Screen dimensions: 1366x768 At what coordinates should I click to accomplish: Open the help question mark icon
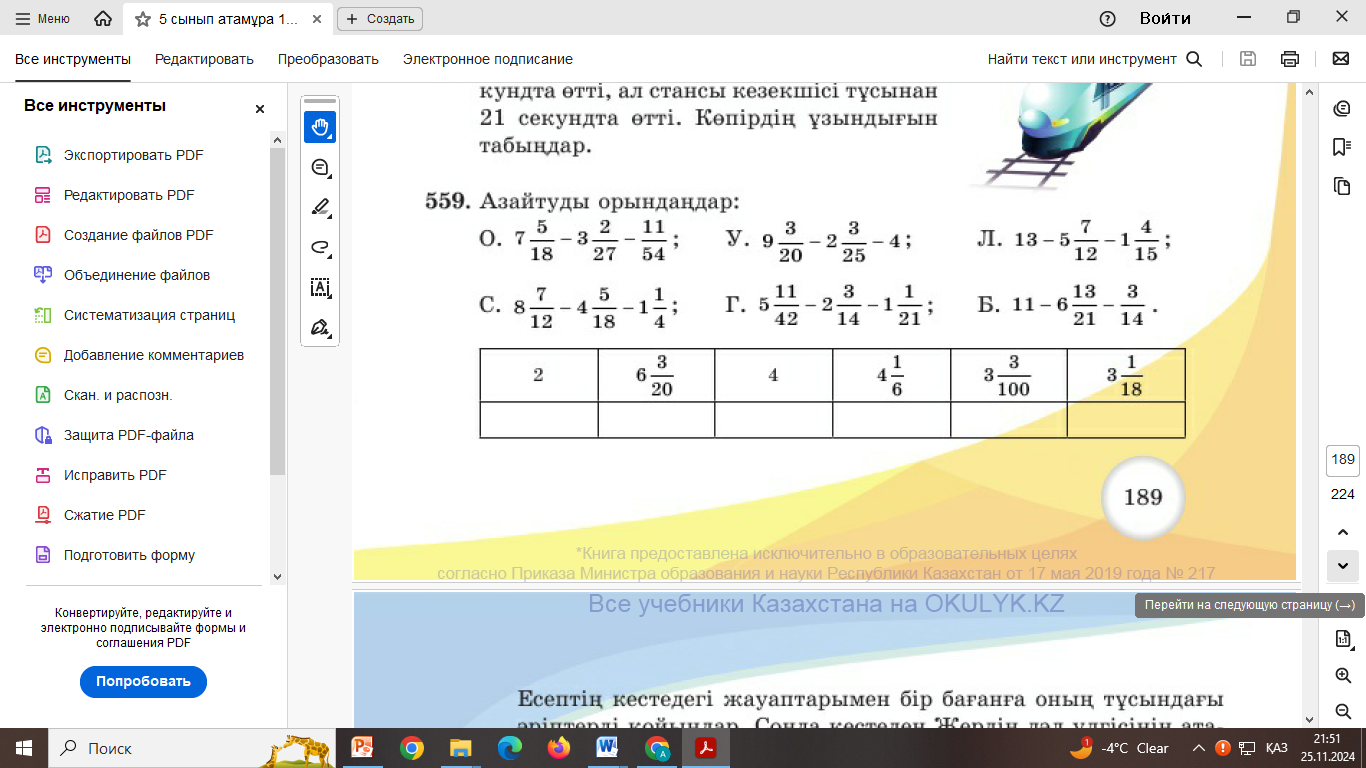1107,19
